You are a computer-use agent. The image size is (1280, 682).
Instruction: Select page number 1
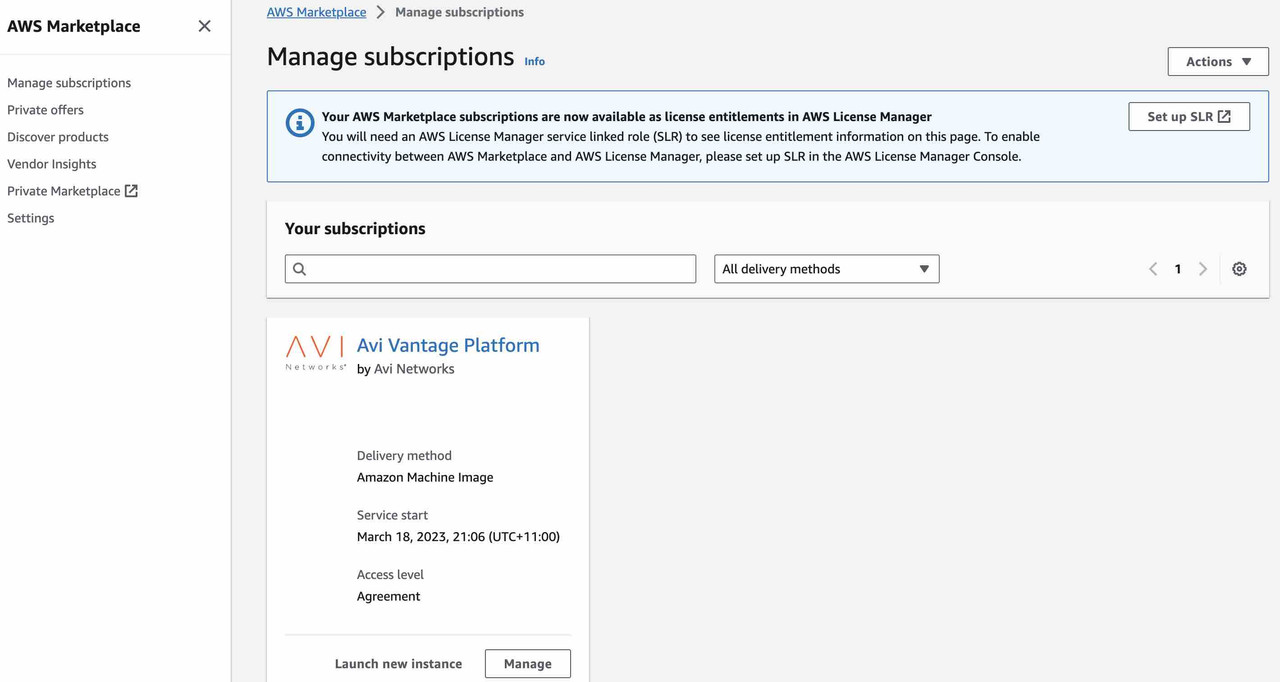click(1178, 269)
